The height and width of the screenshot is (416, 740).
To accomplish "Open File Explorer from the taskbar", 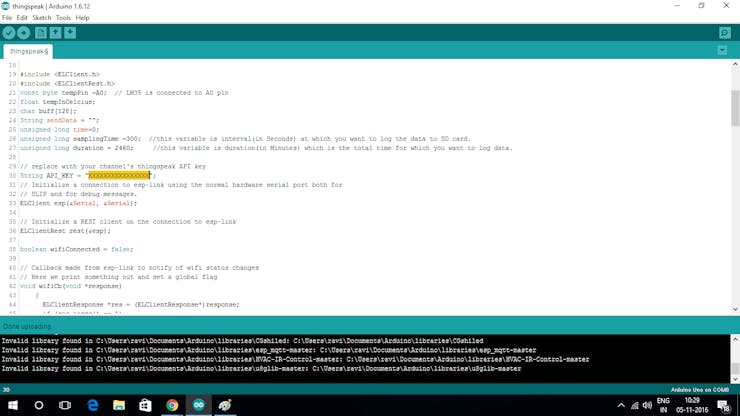I will click(x=119, y=405).
